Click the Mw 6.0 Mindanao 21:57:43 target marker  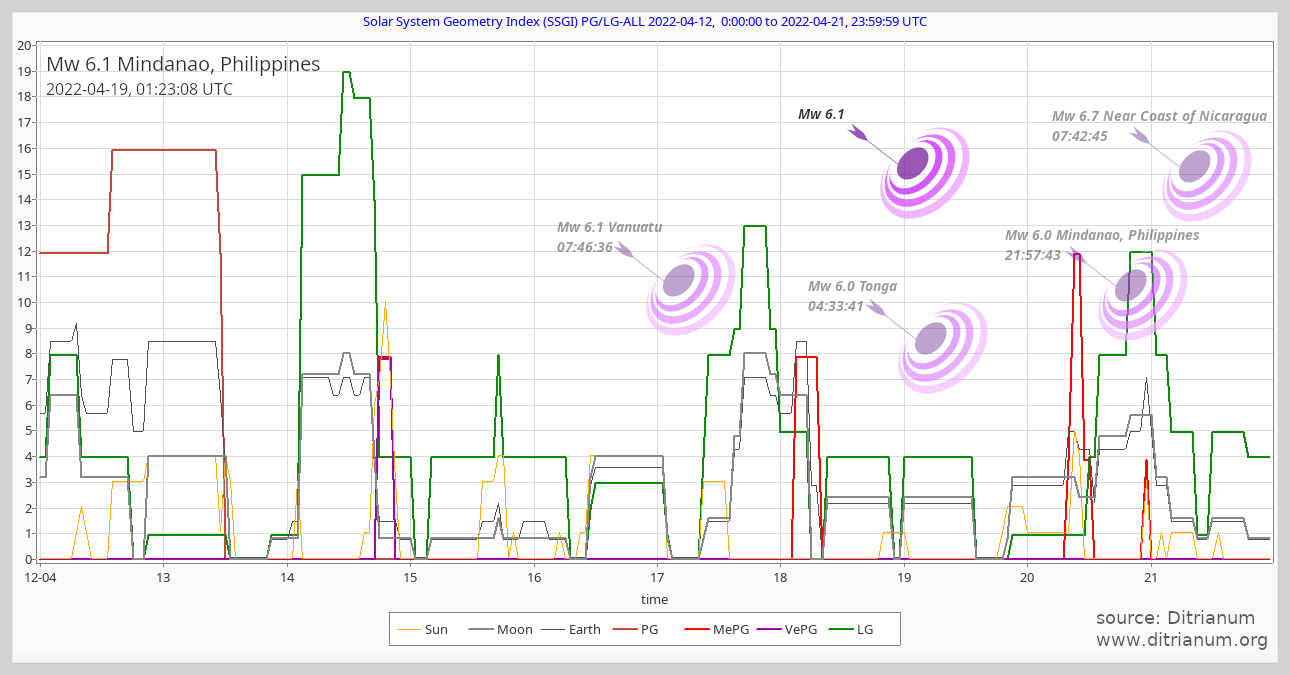[1143, 295]
